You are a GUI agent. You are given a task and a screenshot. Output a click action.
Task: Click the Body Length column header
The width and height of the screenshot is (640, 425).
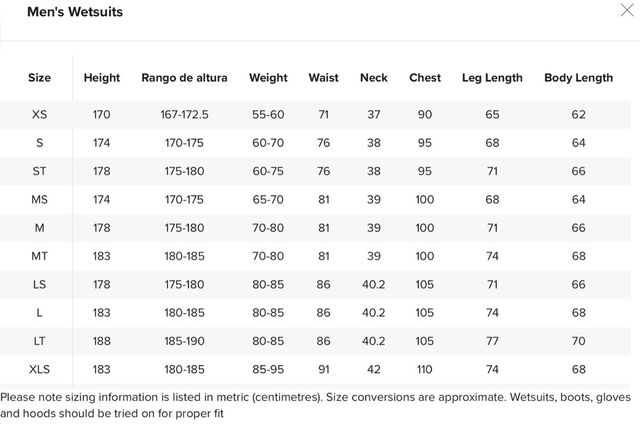point(578,78)
